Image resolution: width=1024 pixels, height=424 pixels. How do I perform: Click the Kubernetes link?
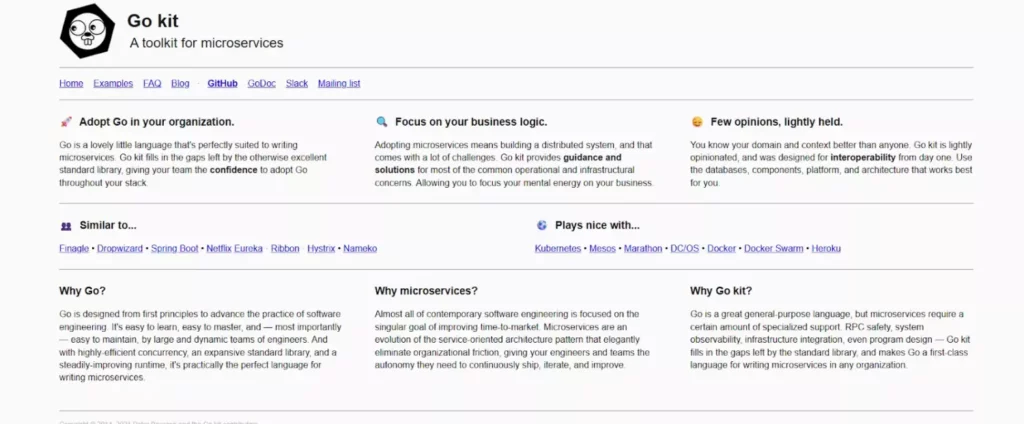pyautogui.click(x=558, y=248)
